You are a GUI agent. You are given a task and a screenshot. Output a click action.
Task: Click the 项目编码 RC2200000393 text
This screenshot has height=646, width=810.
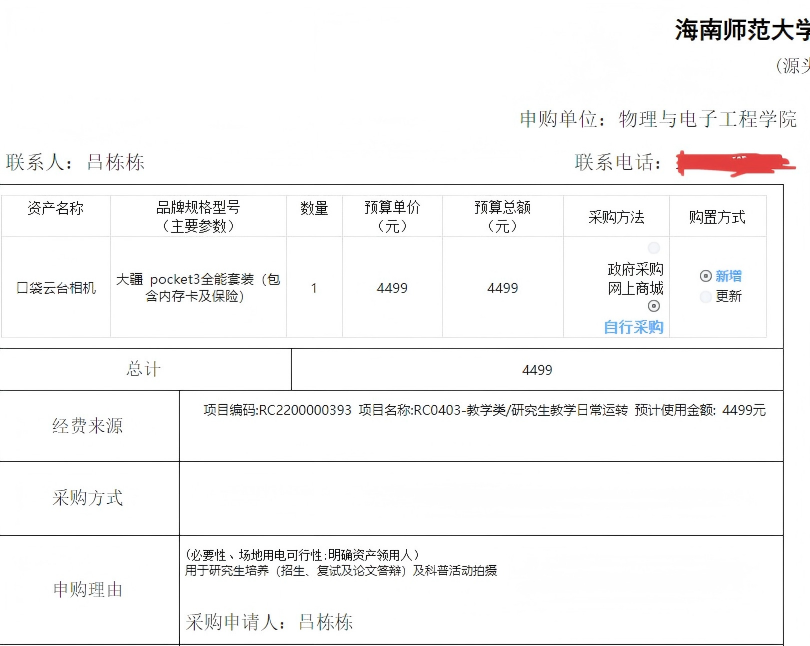[278, 410]
